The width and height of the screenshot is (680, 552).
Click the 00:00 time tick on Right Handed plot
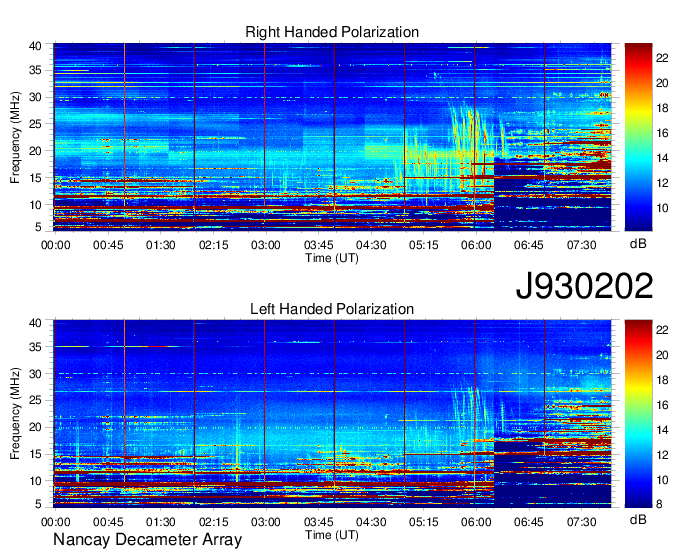56,245
